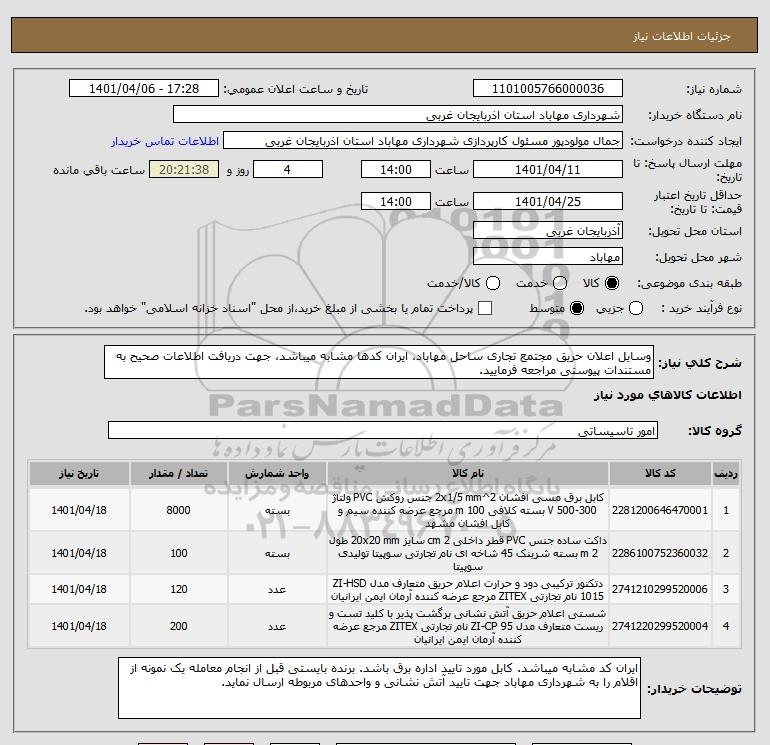
Task: Toggle the Islamic treasury payment checkbox
Action: coord(485,308)
